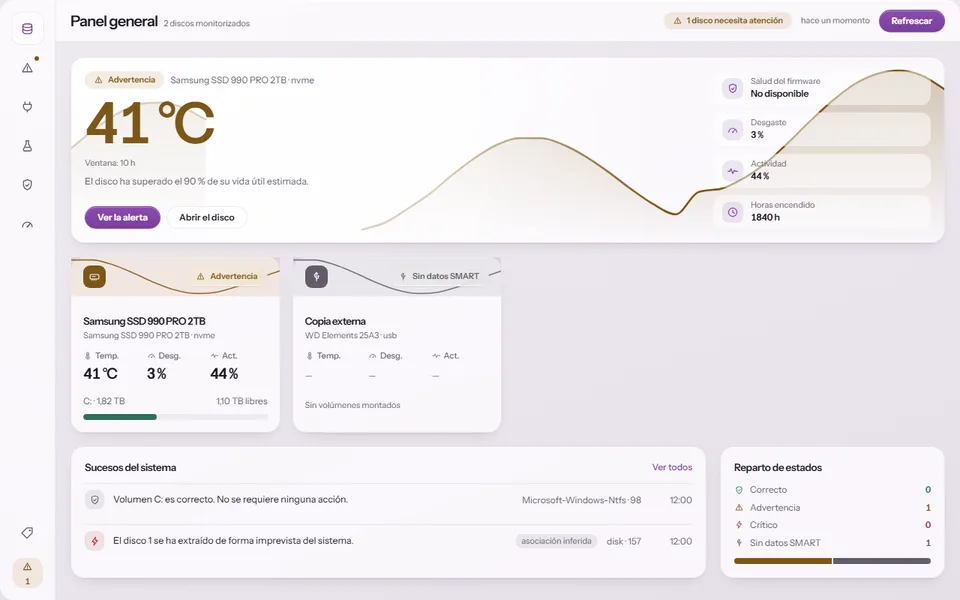Screen dimensions: 960x600
Task: Click the USB icon on Copia externa card
Action: [317, 277]
